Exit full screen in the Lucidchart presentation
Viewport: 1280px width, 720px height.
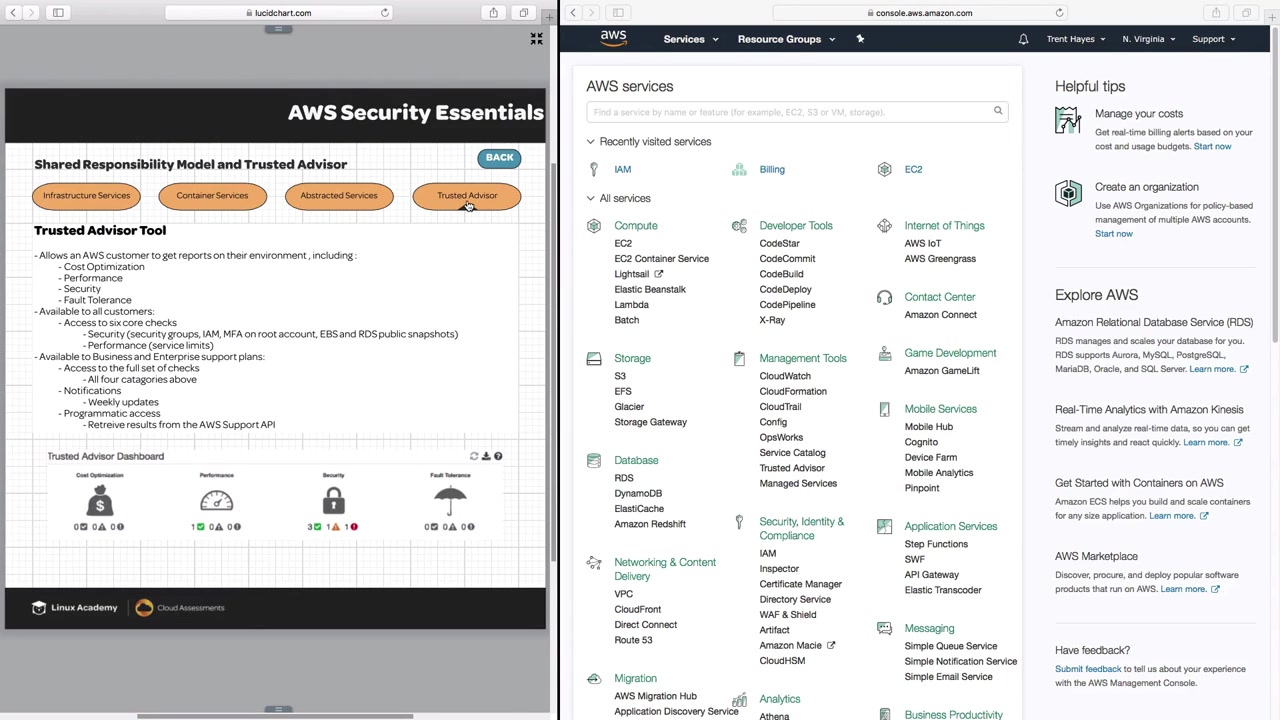[x=536, y=39]
